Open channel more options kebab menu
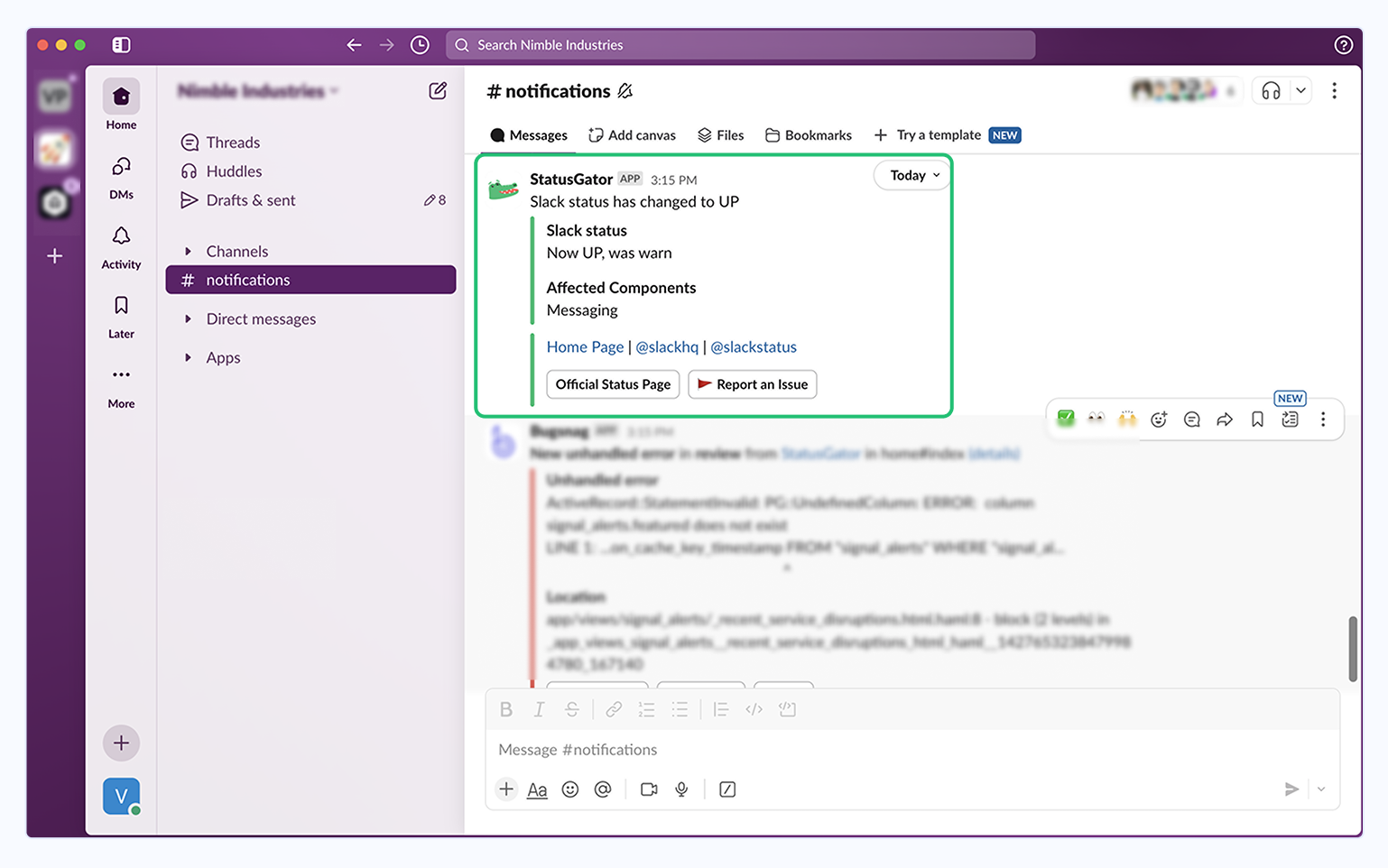The height and width of the screenshot is (868, 1388). coord(1334,90)
